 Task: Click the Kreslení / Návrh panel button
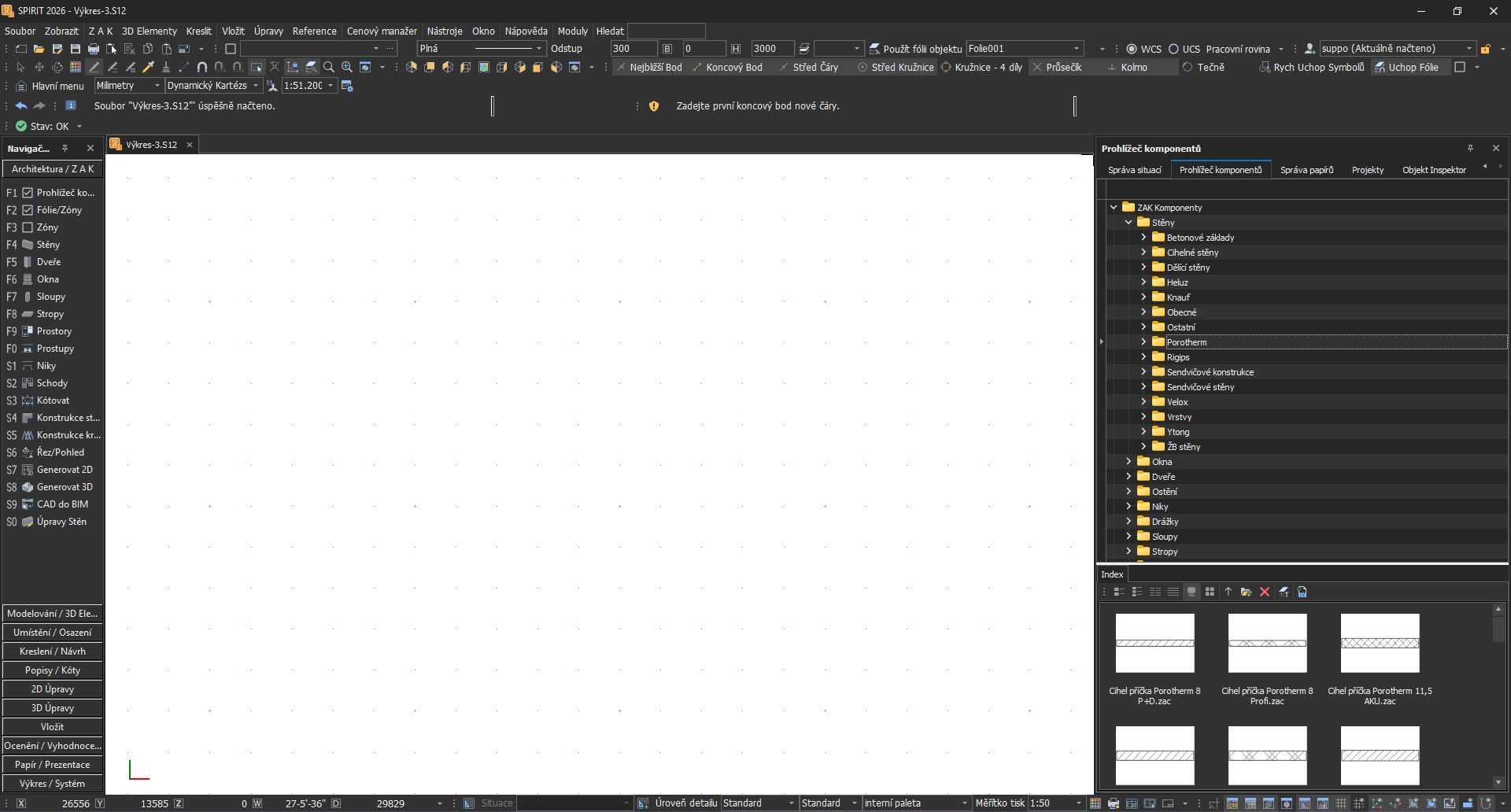(x=52, y=651)
